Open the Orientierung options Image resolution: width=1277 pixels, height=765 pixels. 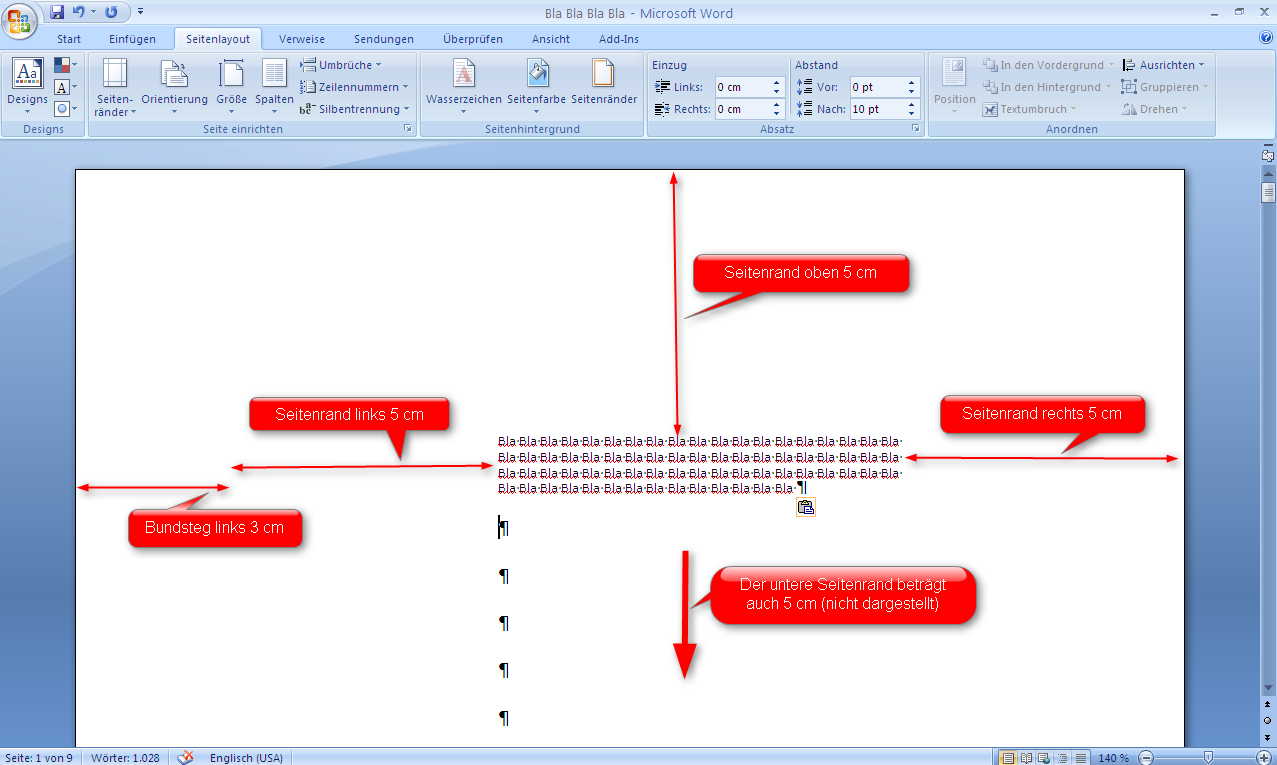point(175,87)
